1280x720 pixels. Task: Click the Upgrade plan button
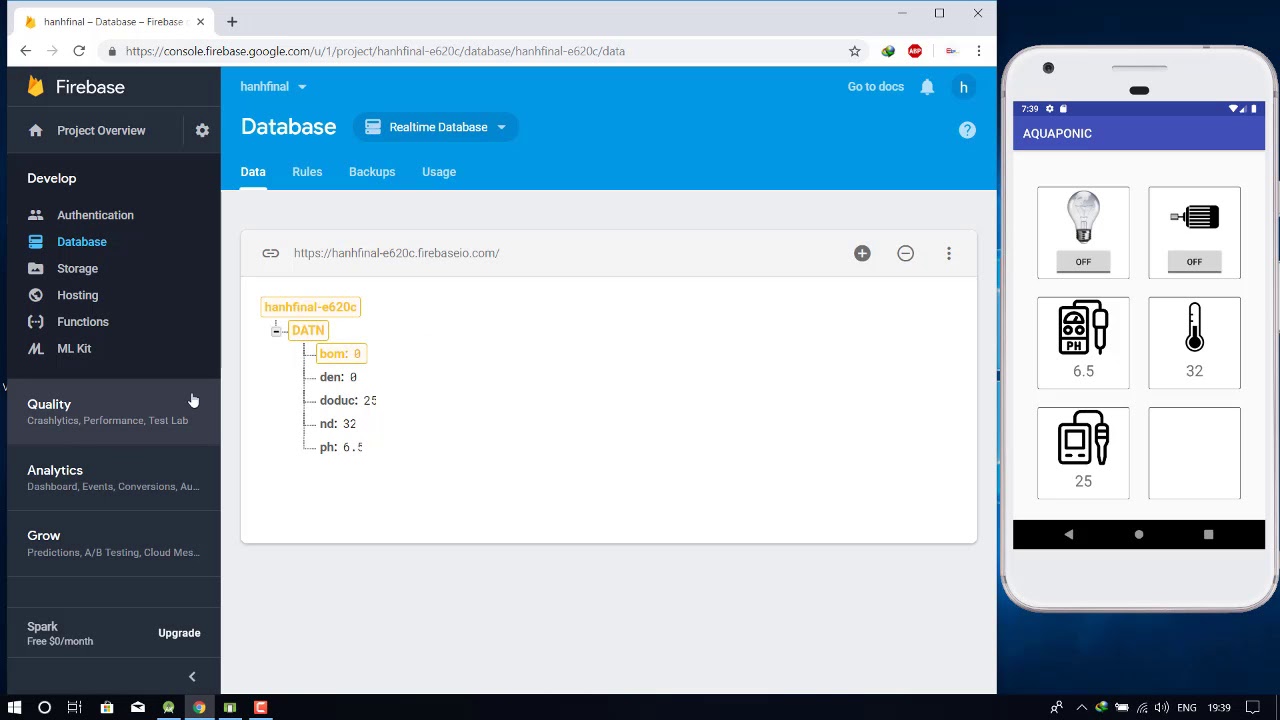(179, 633)
